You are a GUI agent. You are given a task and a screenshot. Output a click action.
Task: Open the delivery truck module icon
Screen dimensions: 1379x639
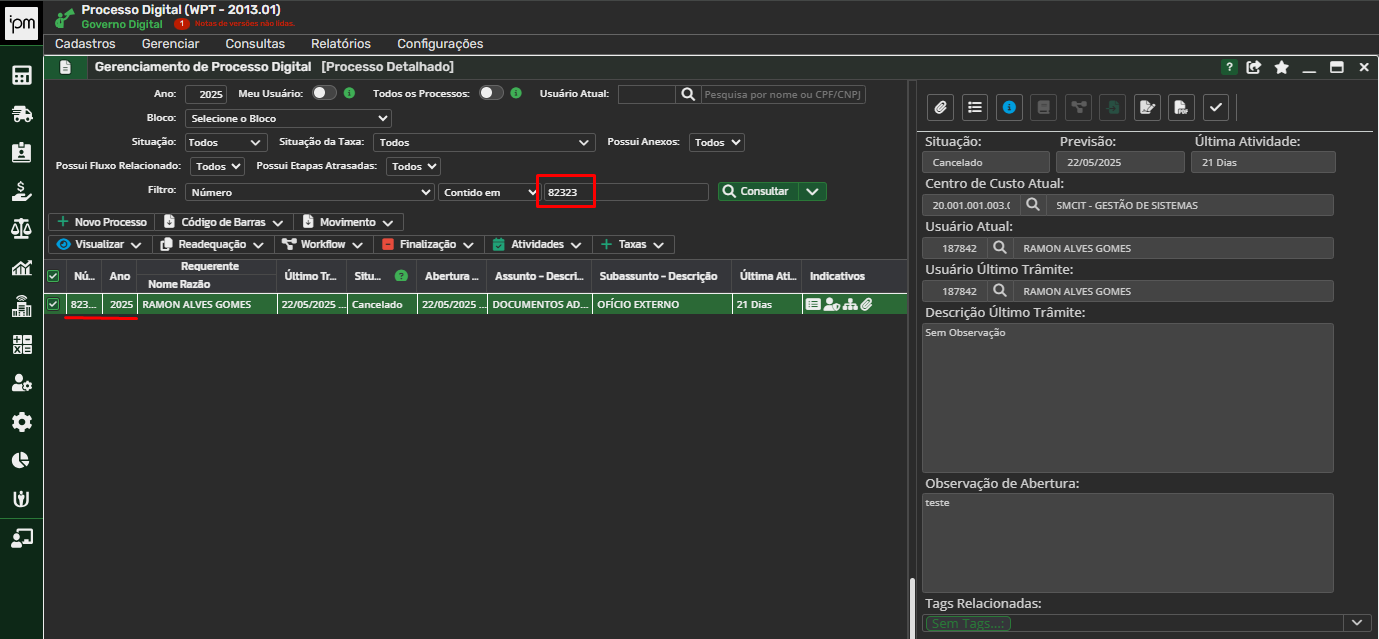click(x=22, y=114)
